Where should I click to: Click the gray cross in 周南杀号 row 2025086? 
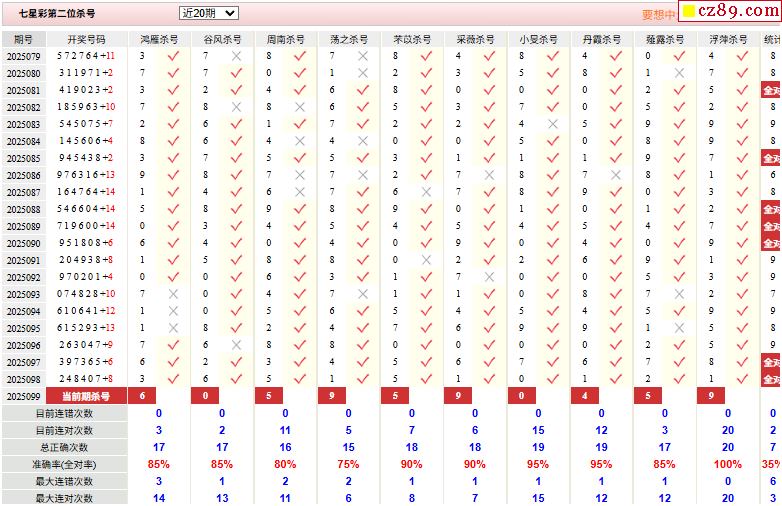click(x=300, y=175)
